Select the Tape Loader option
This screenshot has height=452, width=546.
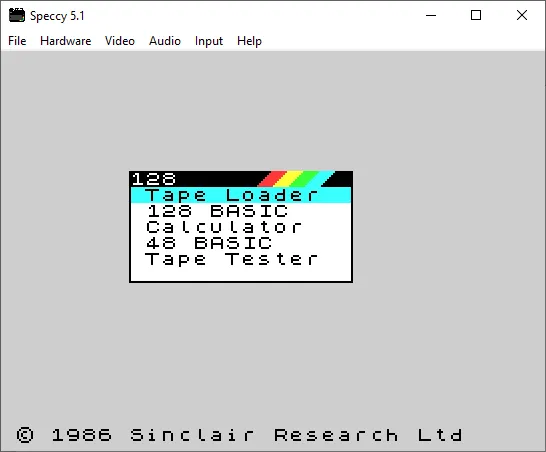[241, 195]
